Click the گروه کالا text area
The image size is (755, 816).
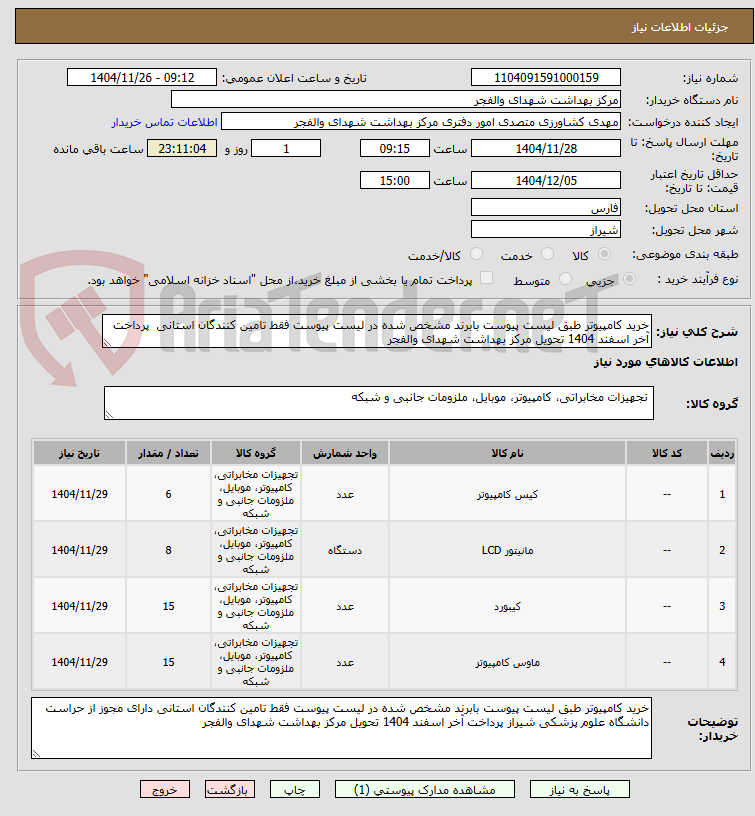(x=379, y=403)
